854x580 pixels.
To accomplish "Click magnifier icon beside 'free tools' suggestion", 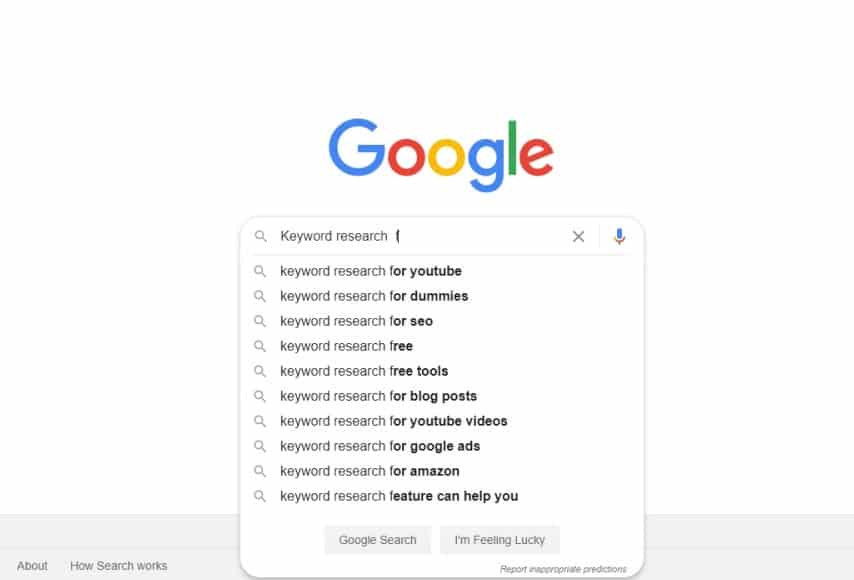I will pyautogui.click(x=260, y=371).
